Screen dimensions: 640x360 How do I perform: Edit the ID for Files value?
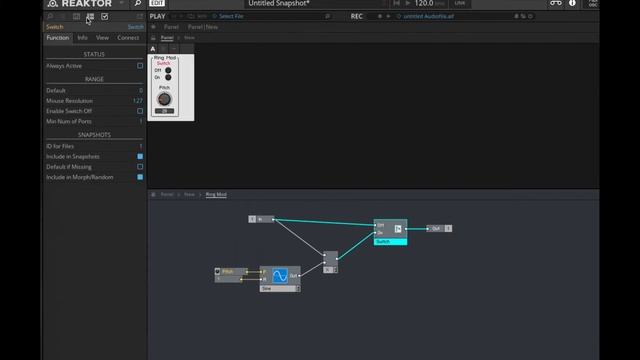point(141,146)
